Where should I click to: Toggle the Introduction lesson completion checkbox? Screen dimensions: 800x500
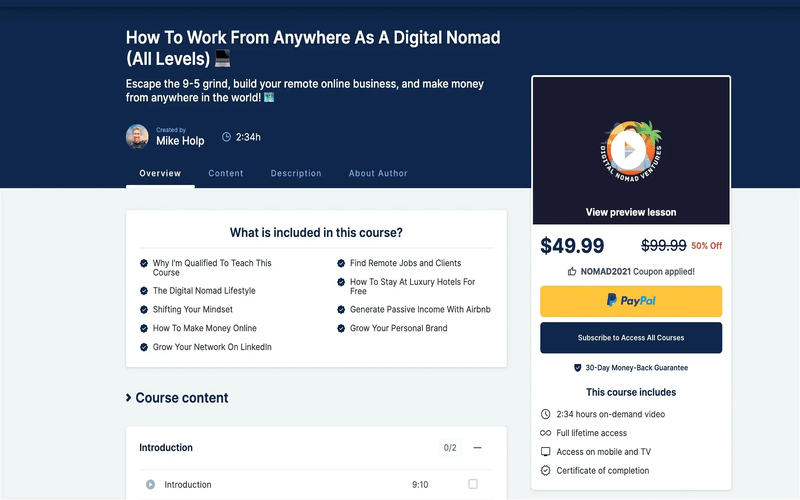[x=473, y=484]
